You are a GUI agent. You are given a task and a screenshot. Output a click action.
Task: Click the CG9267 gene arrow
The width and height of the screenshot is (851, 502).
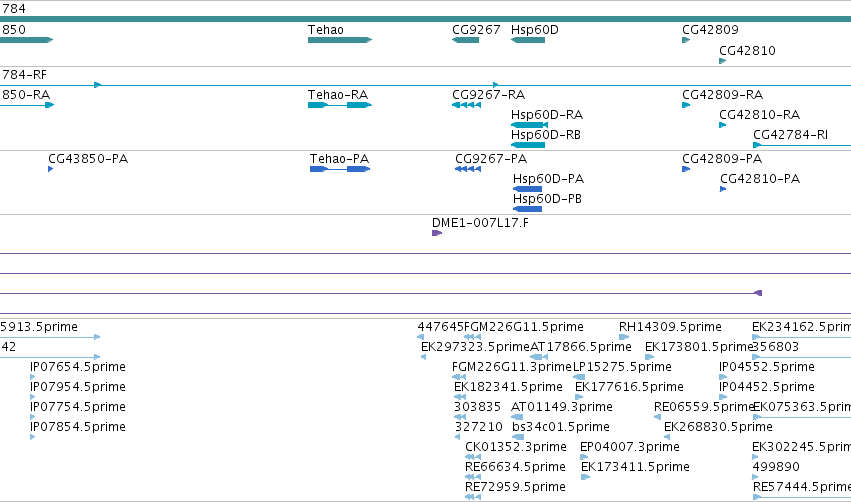466,40
